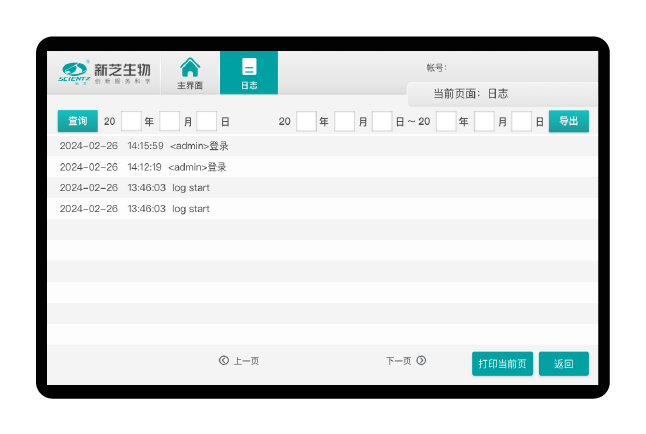Select the export start day field

381,122
